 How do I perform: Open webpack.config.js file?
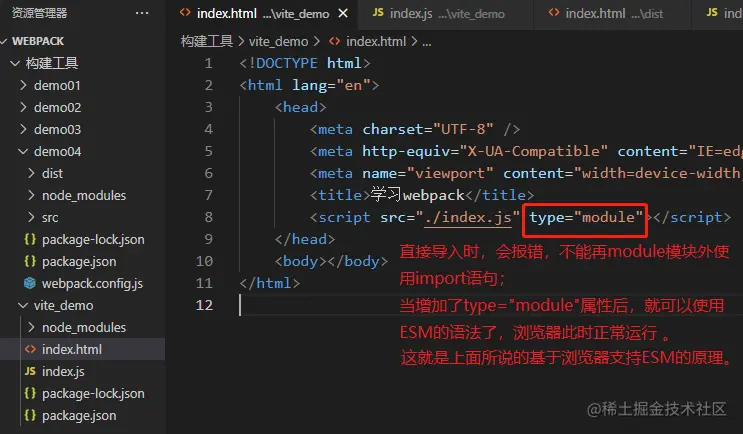pyautogui.click(x=92, y=283)
